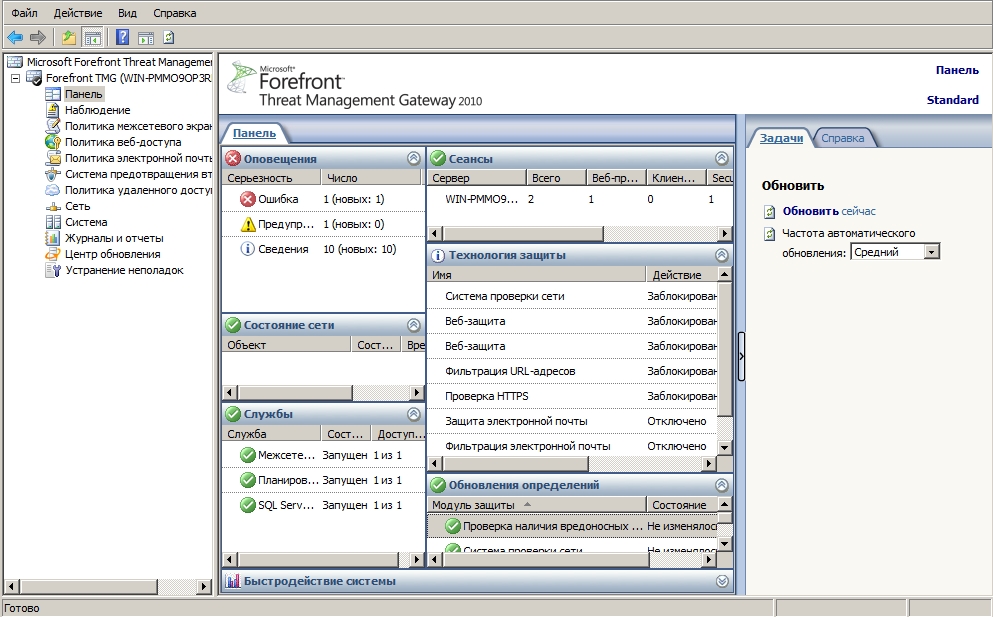
Task: Click the Система node icon
Action: coord(53,222)
